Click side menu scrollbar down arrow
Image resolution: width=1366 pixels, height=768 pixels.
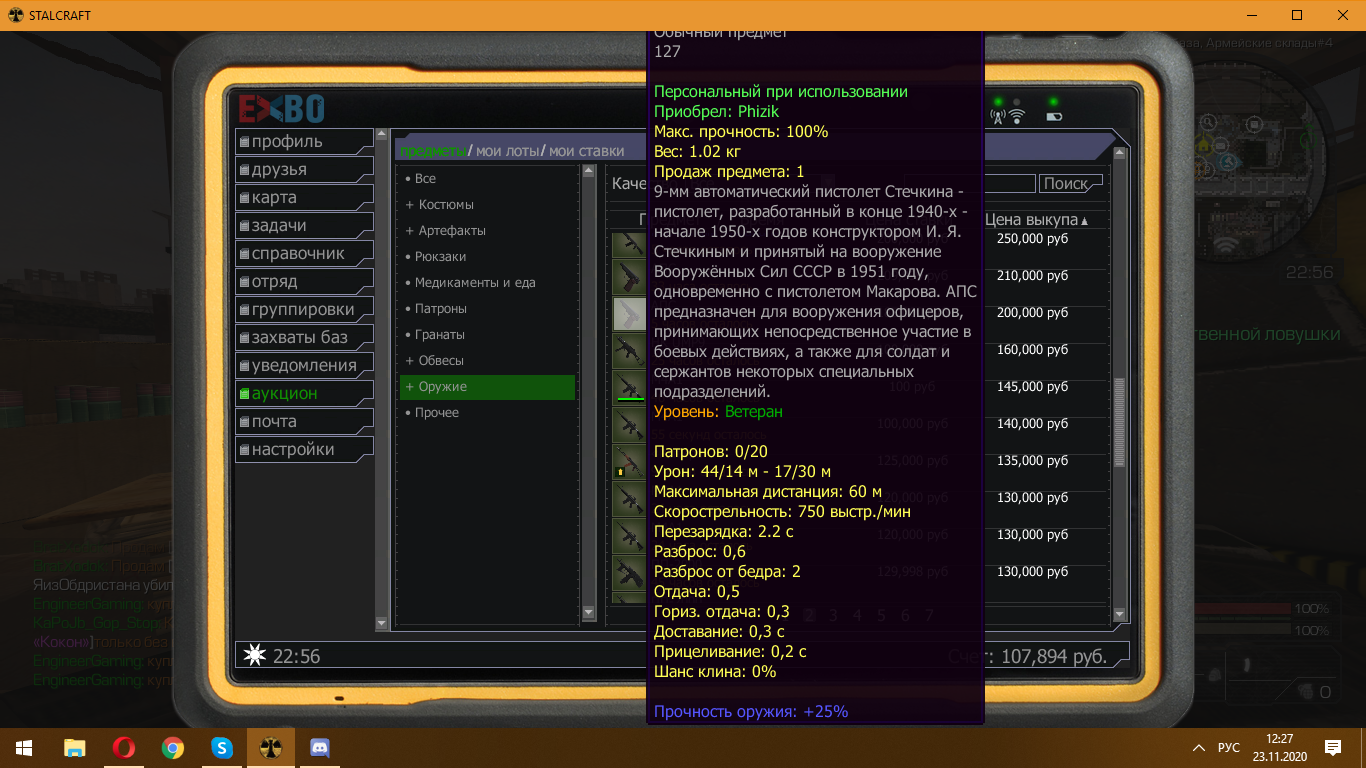(381, 623)
